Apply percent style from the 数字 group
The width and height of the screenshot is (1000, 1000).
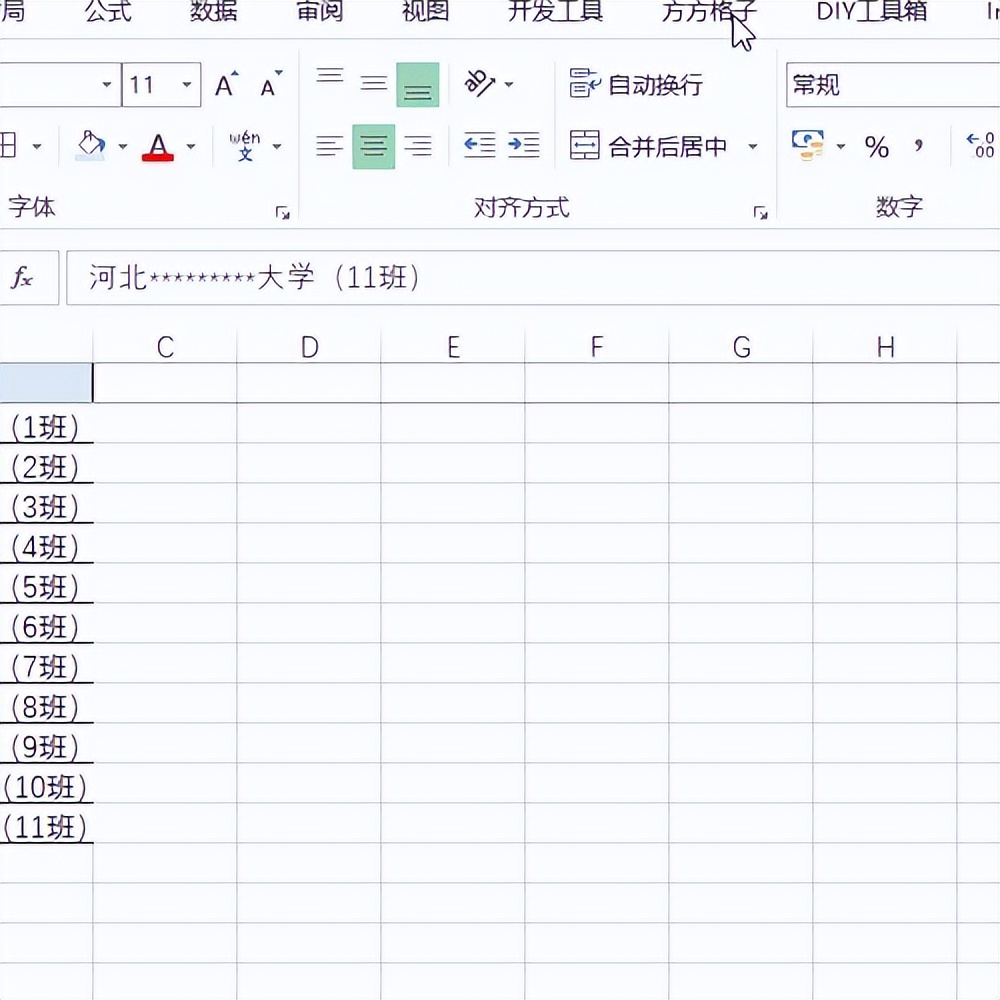[x=878, y=147]
